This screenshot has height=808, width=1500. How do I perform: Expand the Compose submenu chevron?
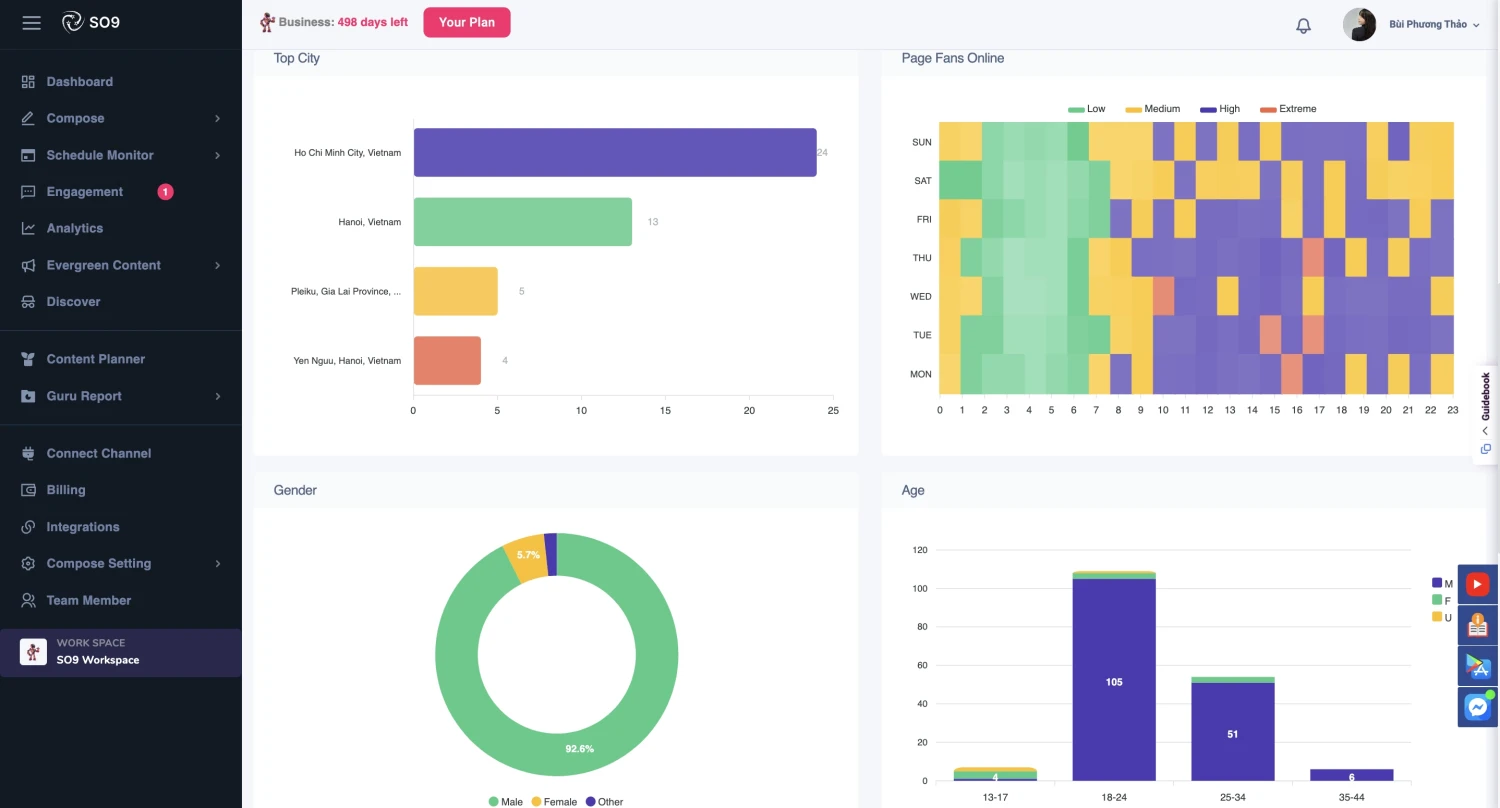pos(217,119)
